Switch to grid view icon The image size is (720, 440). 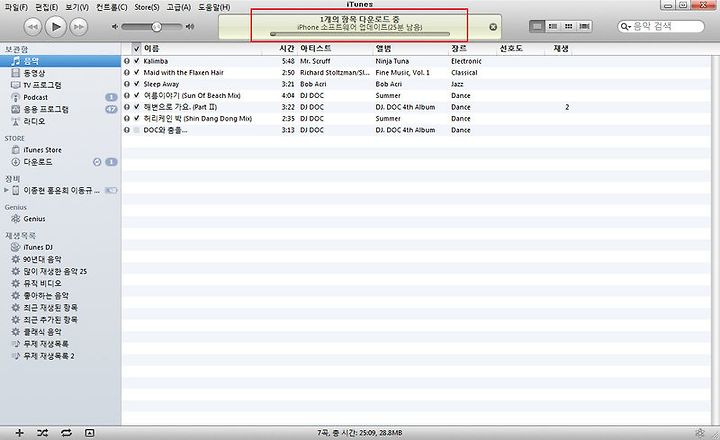568,26
